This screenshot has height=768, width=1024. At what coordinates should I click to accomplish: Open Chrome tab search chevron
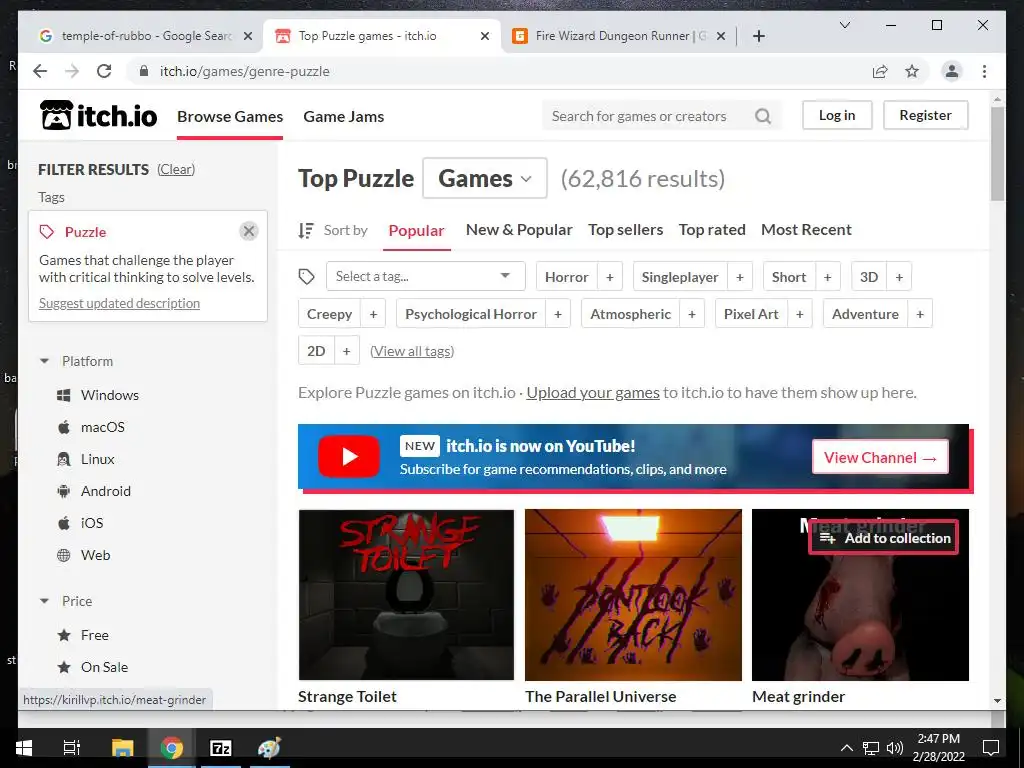(x=844, y=25)
